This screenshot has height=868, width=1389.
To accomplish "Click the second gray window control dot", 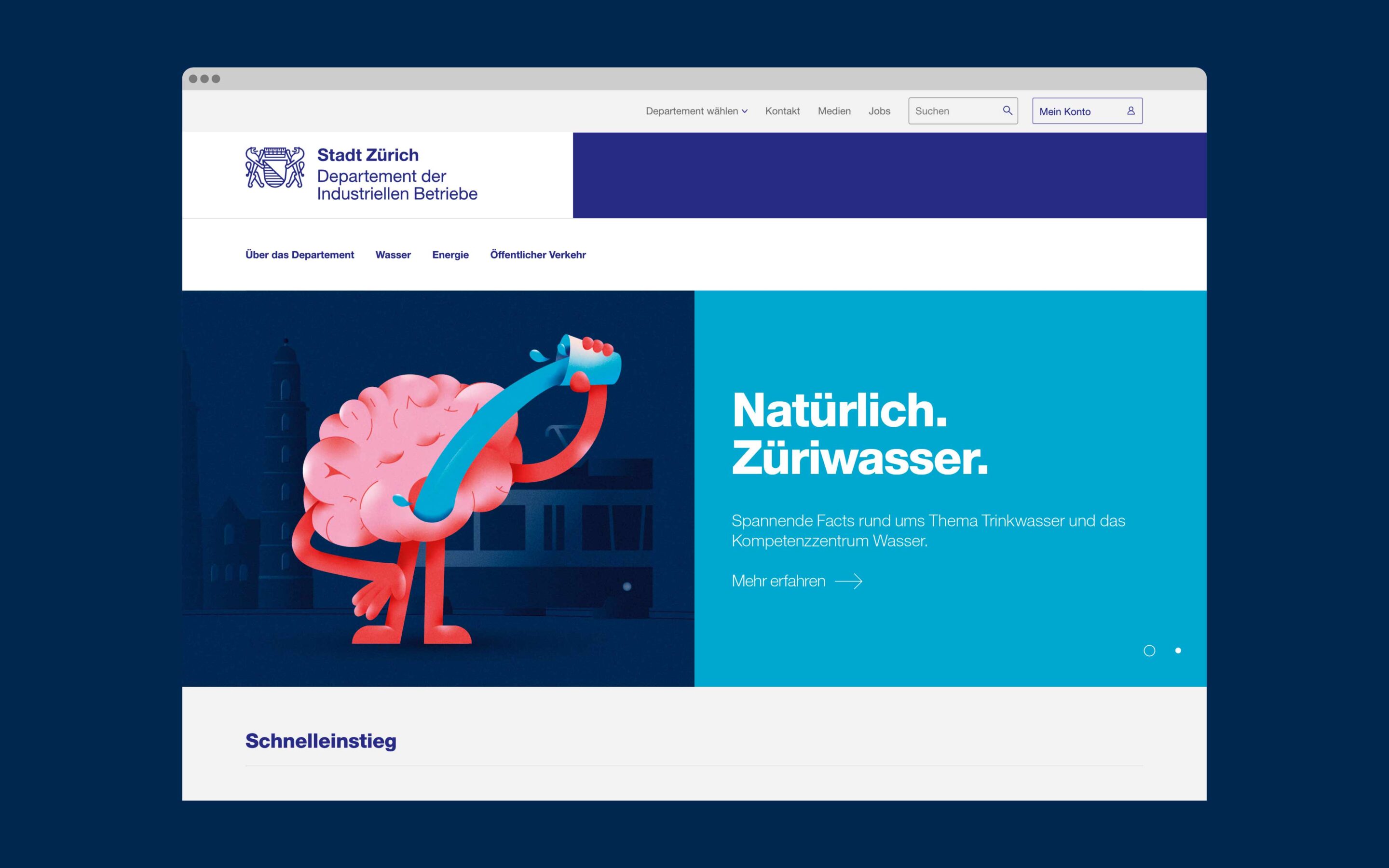I will coord(204,79).
